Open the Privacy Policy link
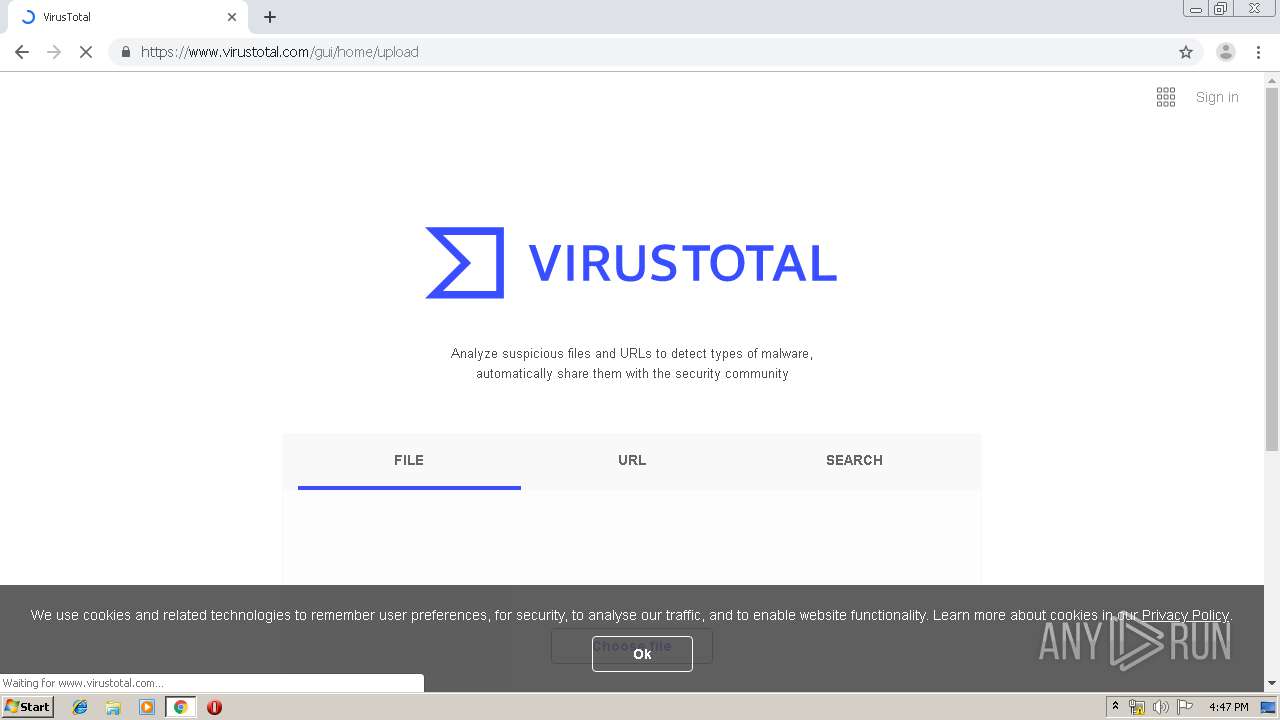 [1185, 615]
